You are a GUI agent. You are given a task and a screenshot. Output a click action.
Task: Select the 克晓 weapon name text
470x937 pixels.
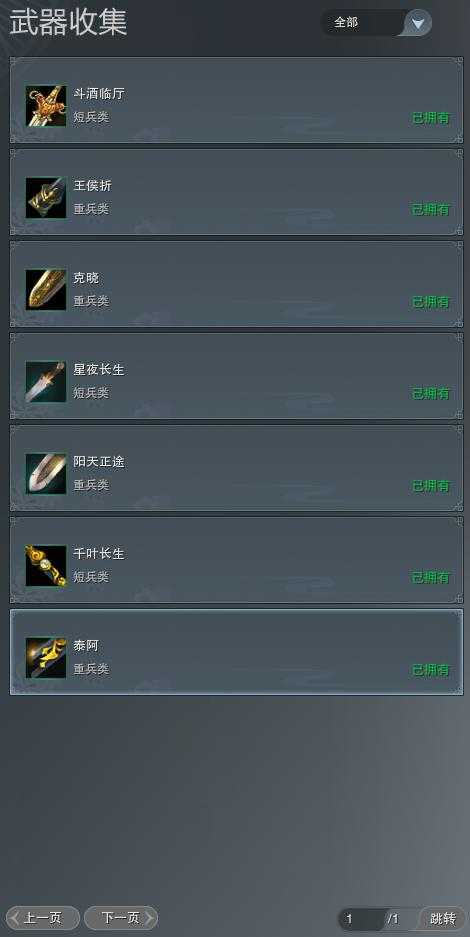pyautogui.click(x=86, y=278)
